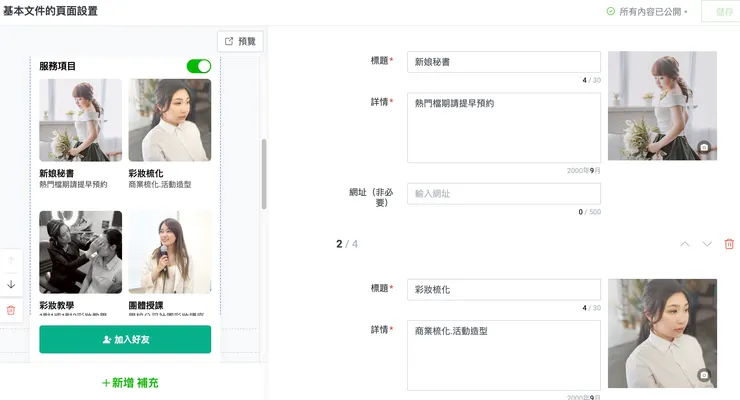This screenshot has height=400, width=740.
Task: Click the 新娘秘書 title under preview card
Action: pyautogui.click(x=57, y=173)
